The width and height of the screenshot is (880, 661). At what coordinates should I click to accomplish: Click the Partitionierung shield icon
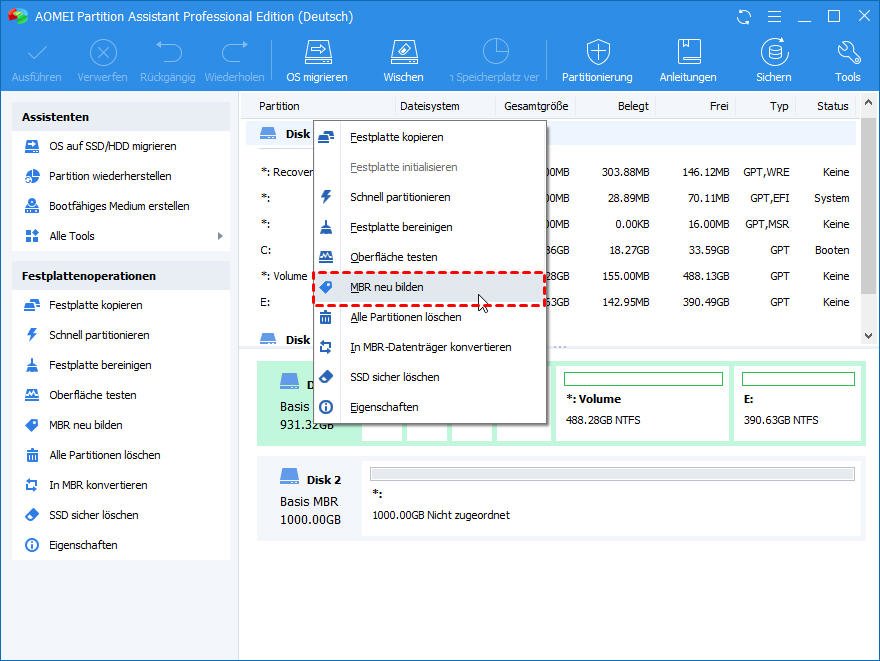pyautogui.click(x=597, y=60)
